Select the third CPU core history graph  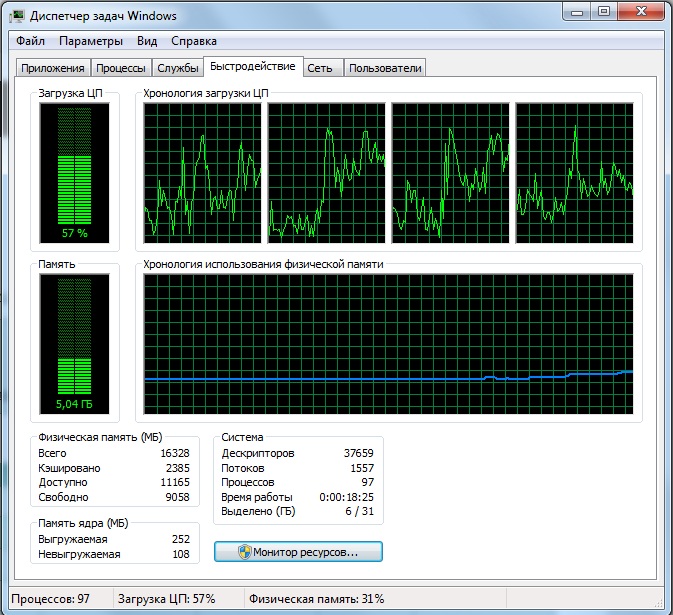click(x=450, y=172)
